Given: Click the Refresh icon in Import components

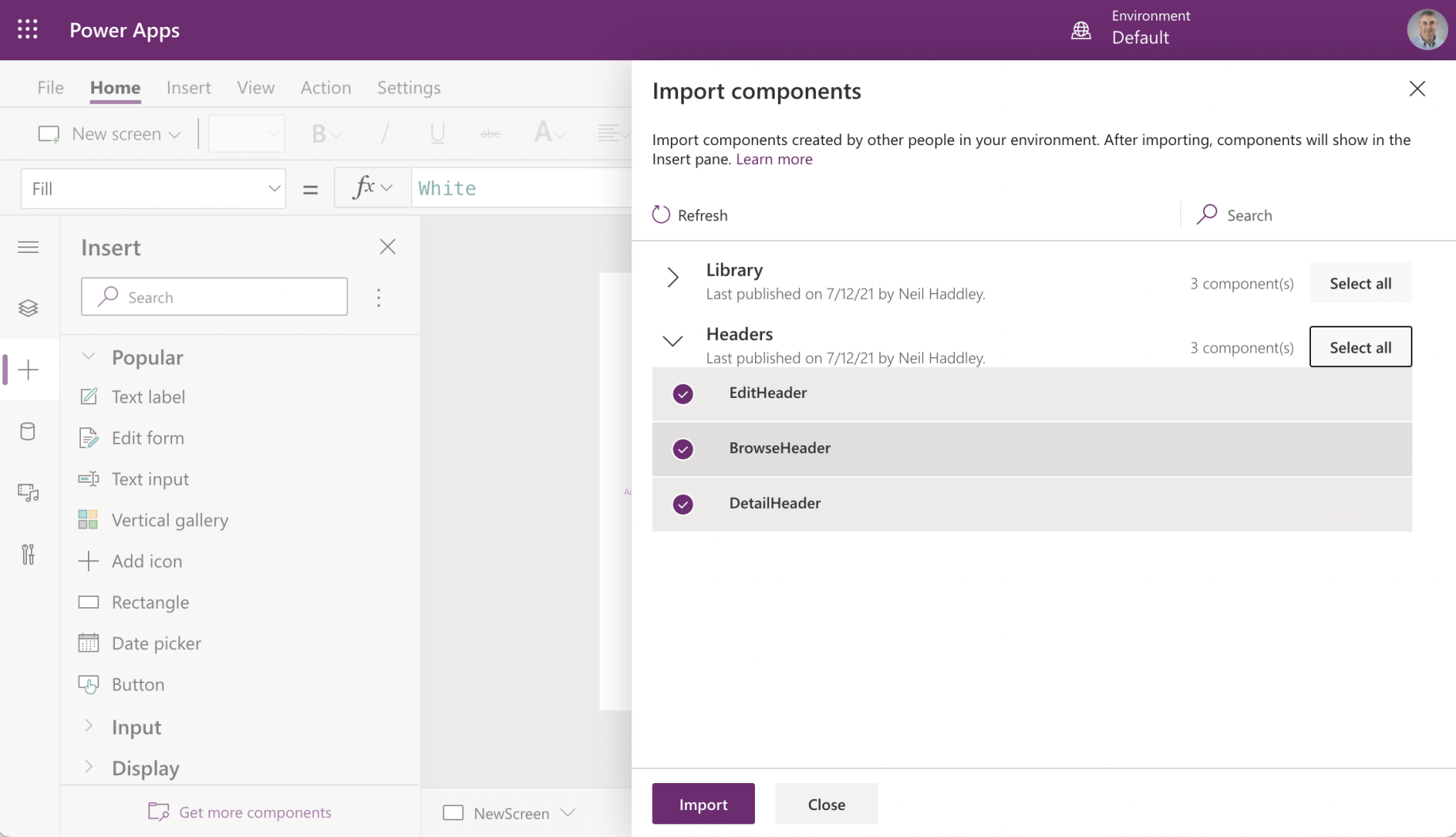Looking at the screenshot, I should point(661,215).
